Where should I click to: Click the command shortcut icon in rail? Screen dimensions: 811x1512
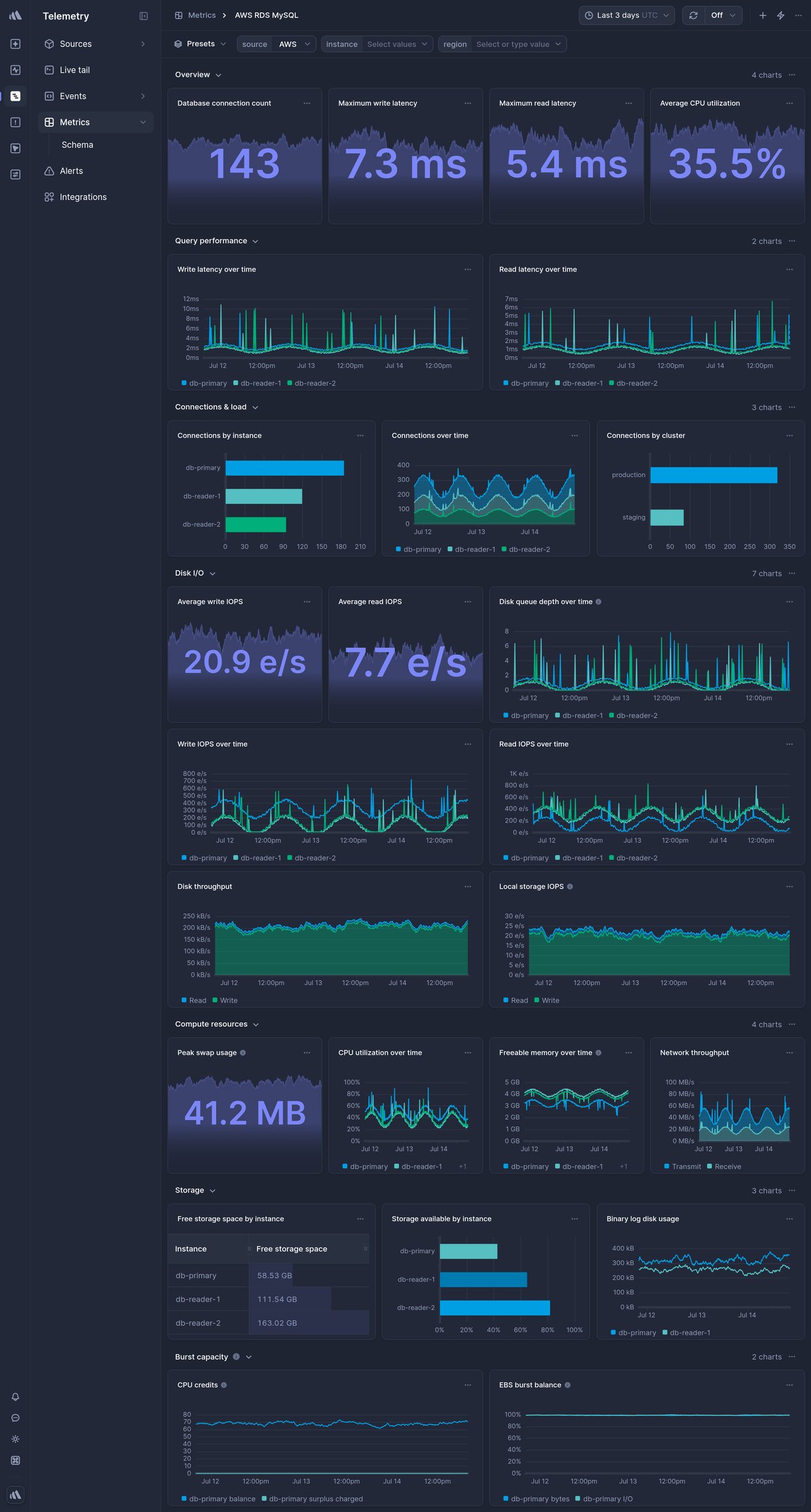pyautogui.click(x=15, y=1460)
